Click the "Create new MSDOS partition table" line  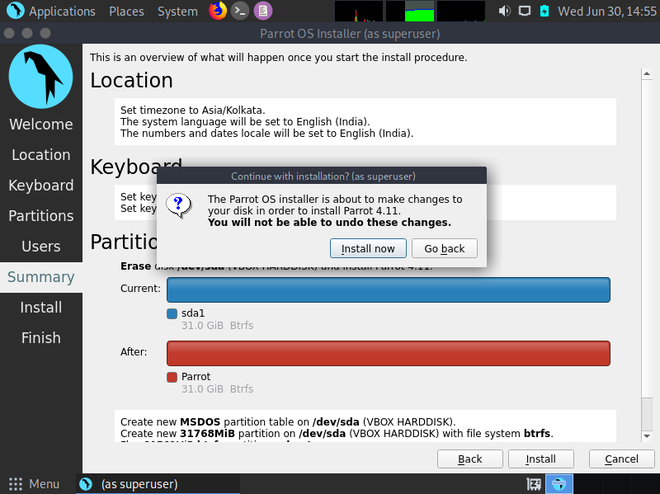tap(288, 422)
